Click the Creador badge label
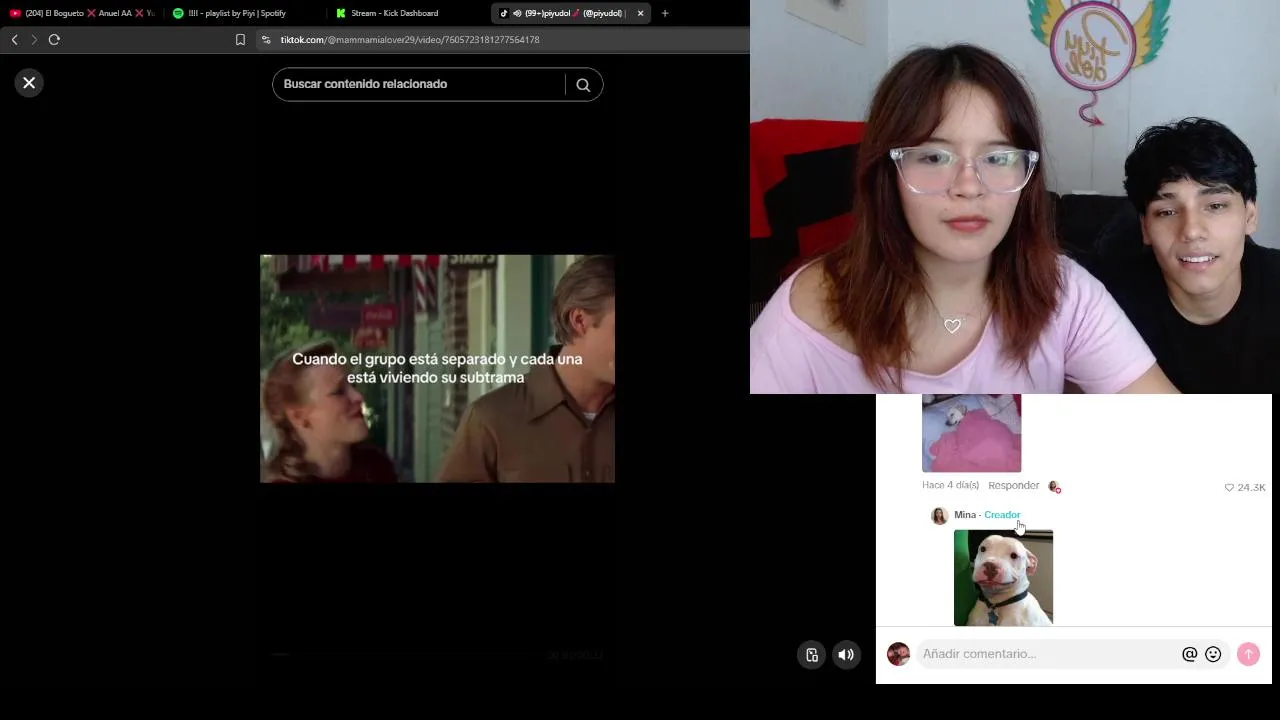 coord(1002,515)
